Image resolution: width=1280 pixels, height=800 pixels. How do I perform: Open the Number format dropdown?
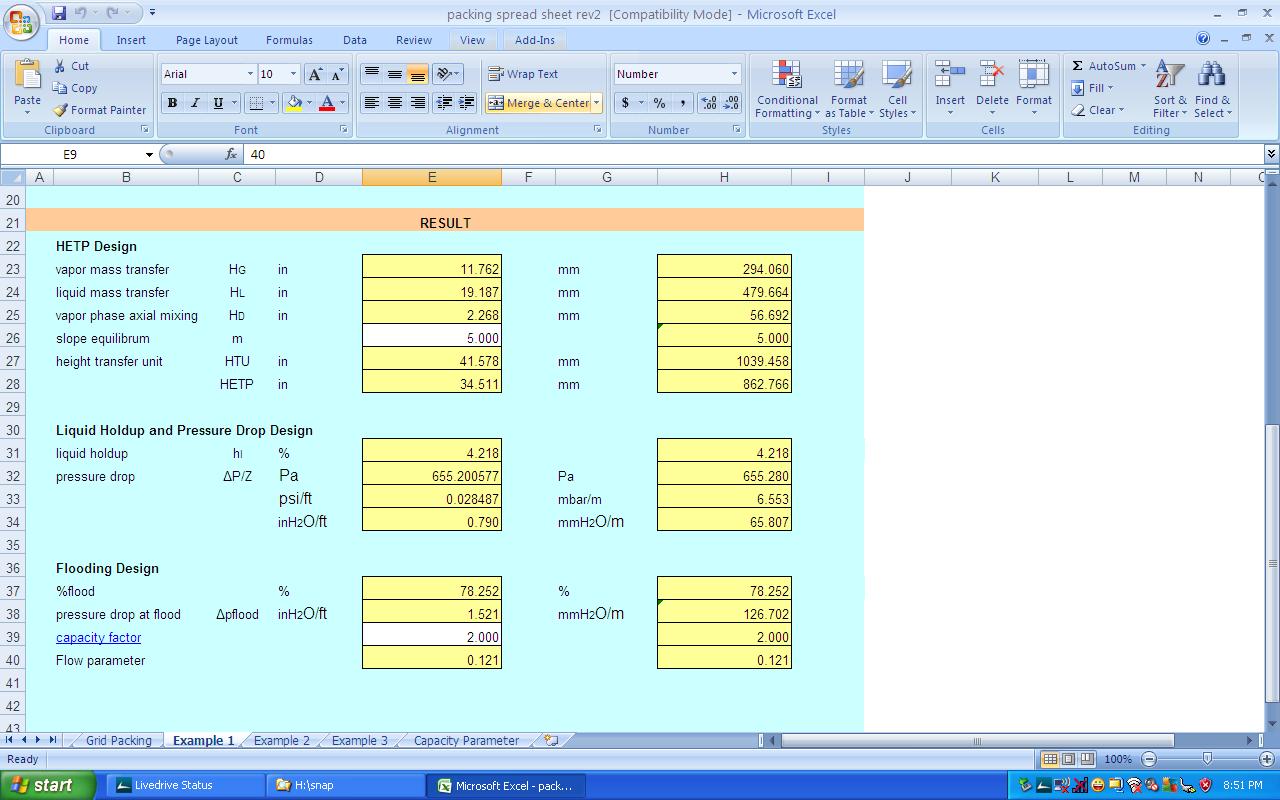tap(733, 73)
